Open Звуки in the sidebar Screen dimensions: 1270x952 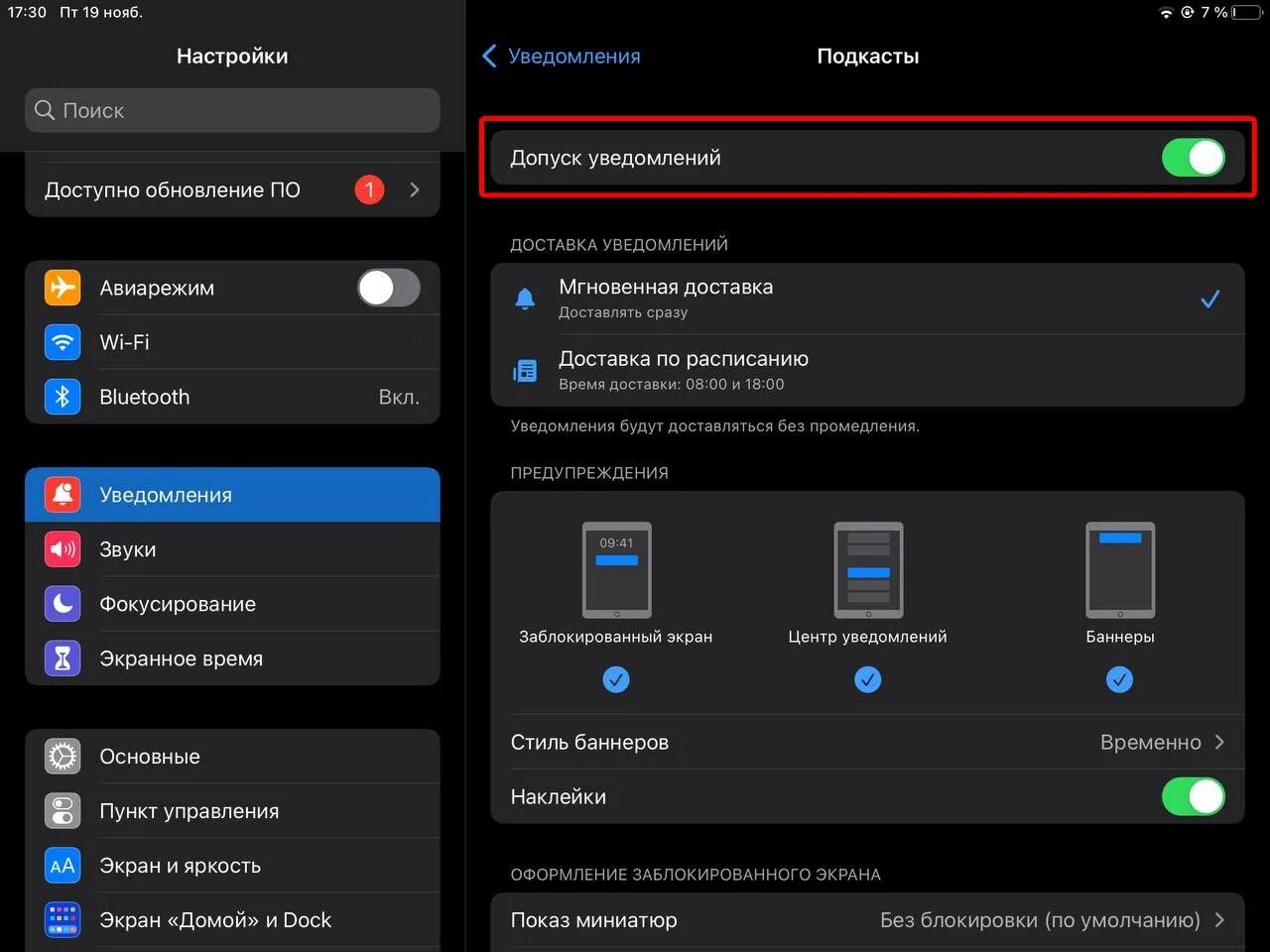point(232,549)
